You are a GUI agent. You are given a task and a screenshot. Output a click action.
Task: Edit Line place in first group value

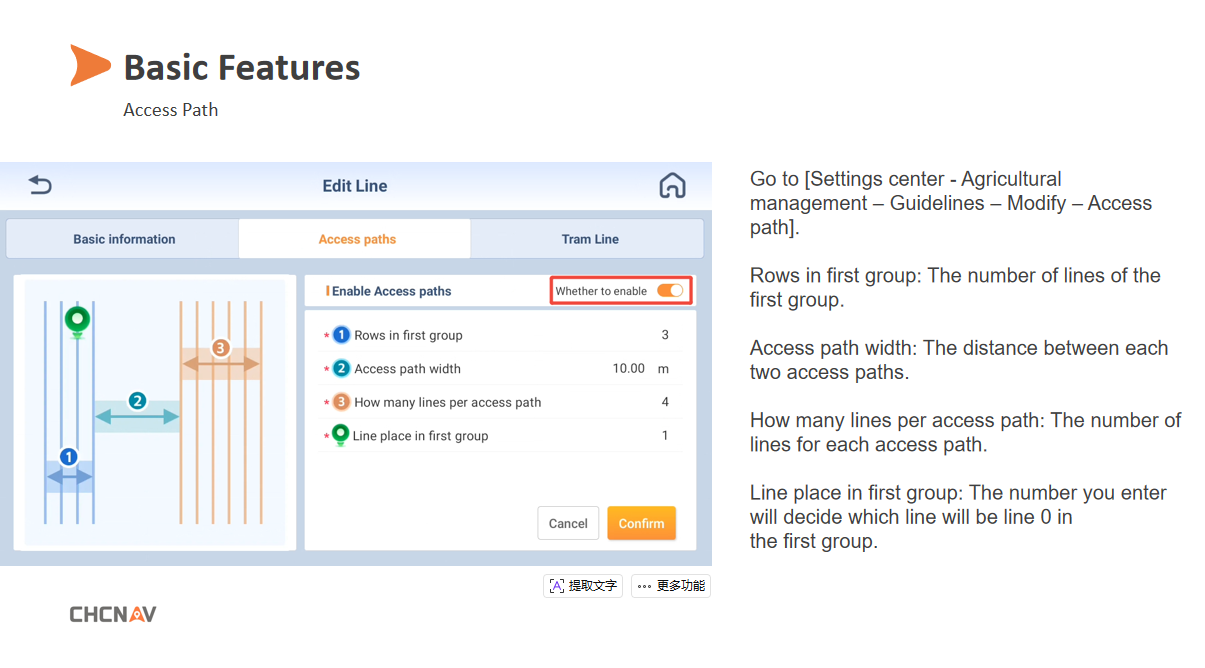click(665, 435)
